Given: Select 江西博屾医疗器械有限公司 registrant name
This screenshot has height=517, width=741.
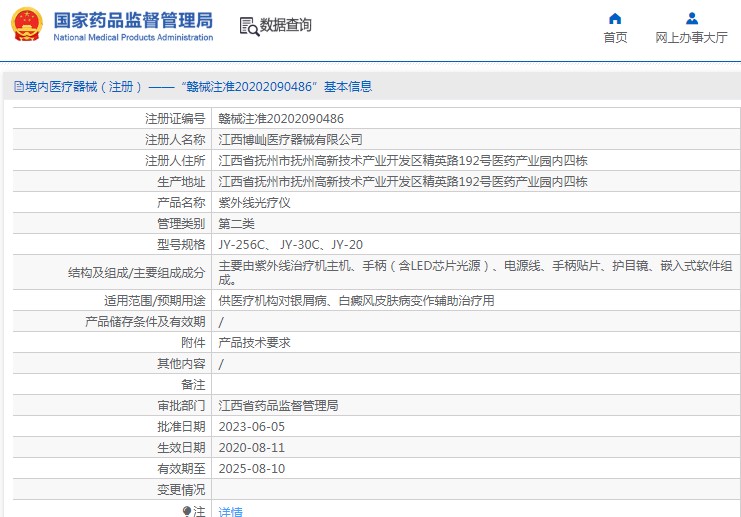Looking at the screenshot, I should 290,139.
